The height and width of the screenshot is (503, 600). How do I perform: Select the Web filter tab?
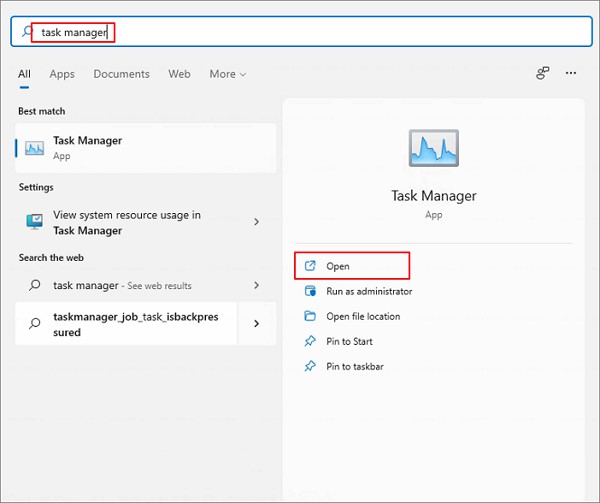point(179,74)
